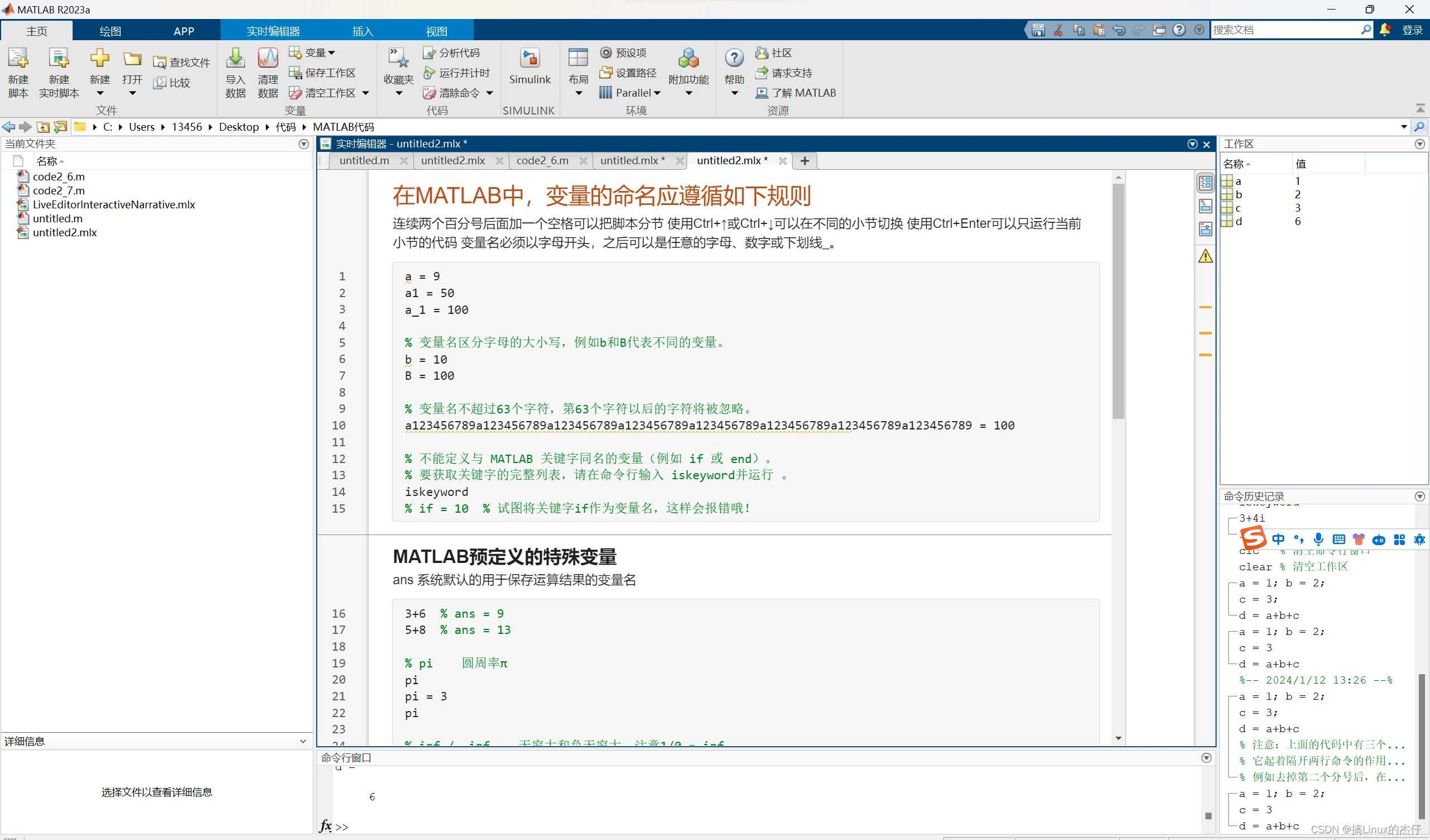
Task: Open Parallel dropdown menu
Action: (x=631, y=93)
